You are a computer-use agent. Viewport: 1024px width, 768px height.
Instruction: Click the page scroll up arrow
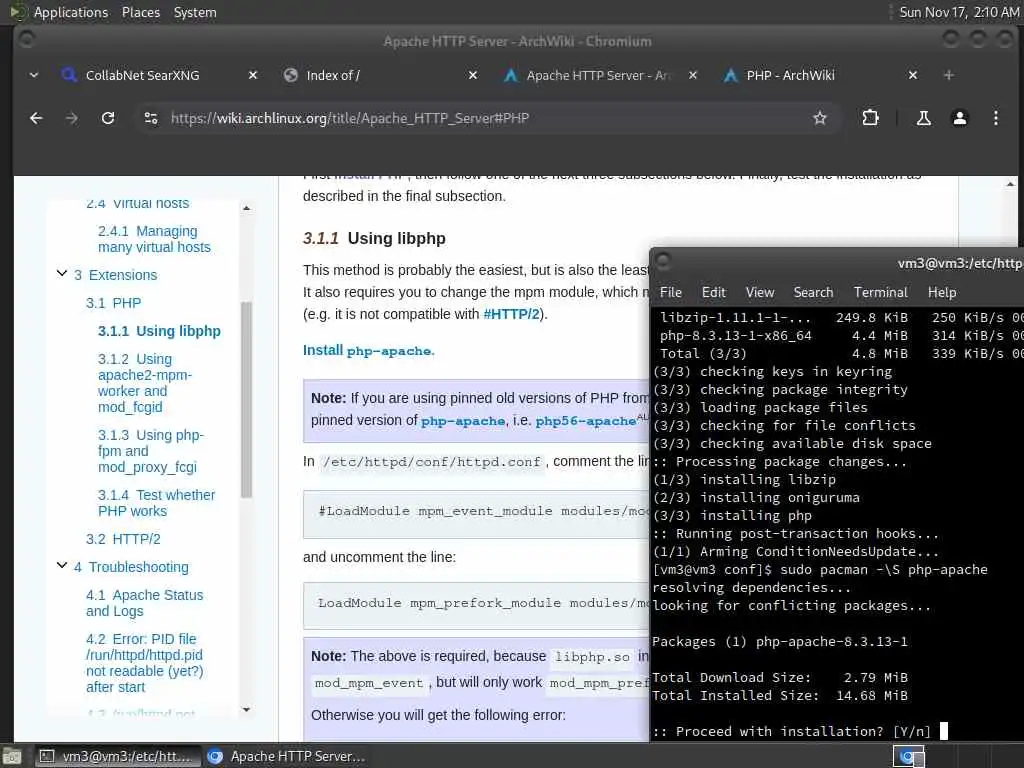(1010, 184)
